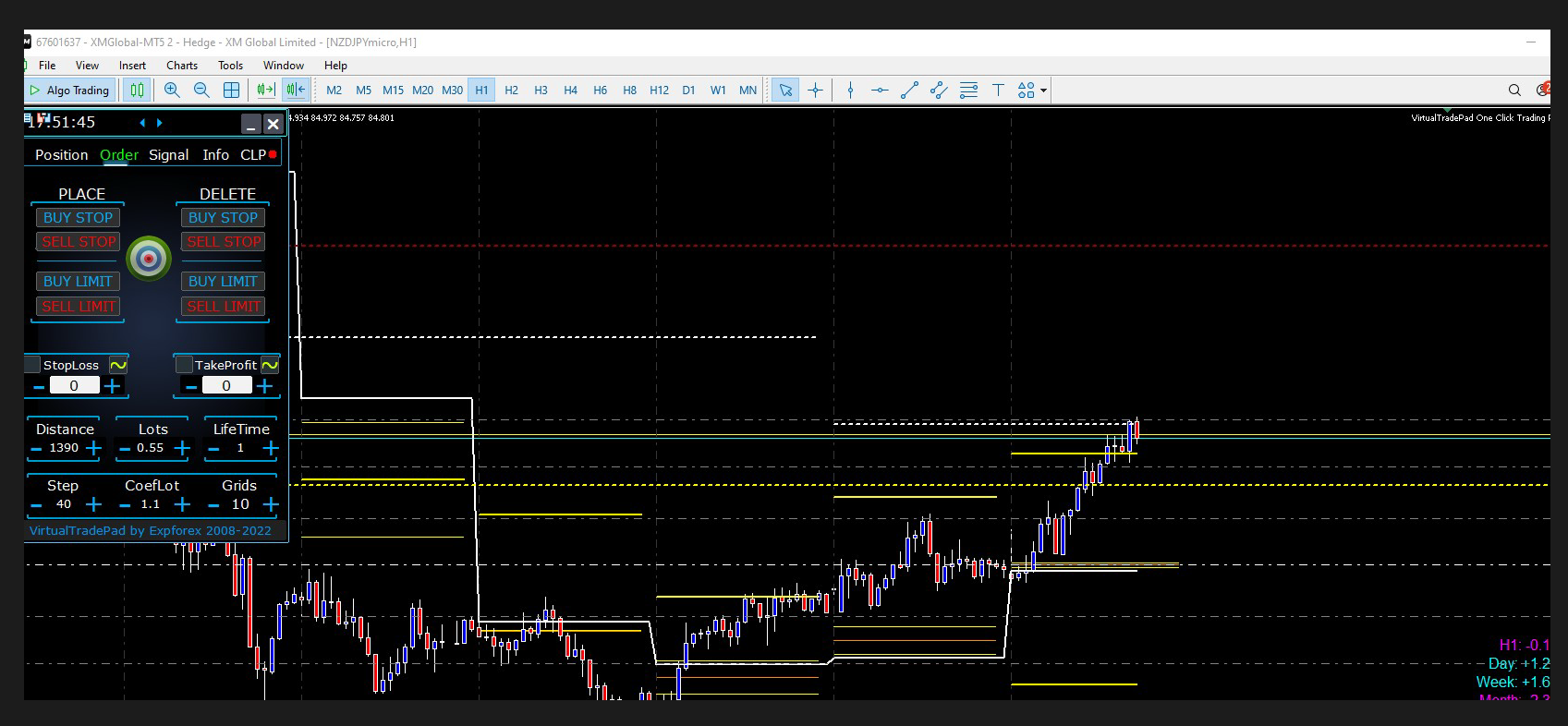Viewport: 1568px width, 726px height.
Task: Increase the Lots value with plus
Action: (182, 448)
